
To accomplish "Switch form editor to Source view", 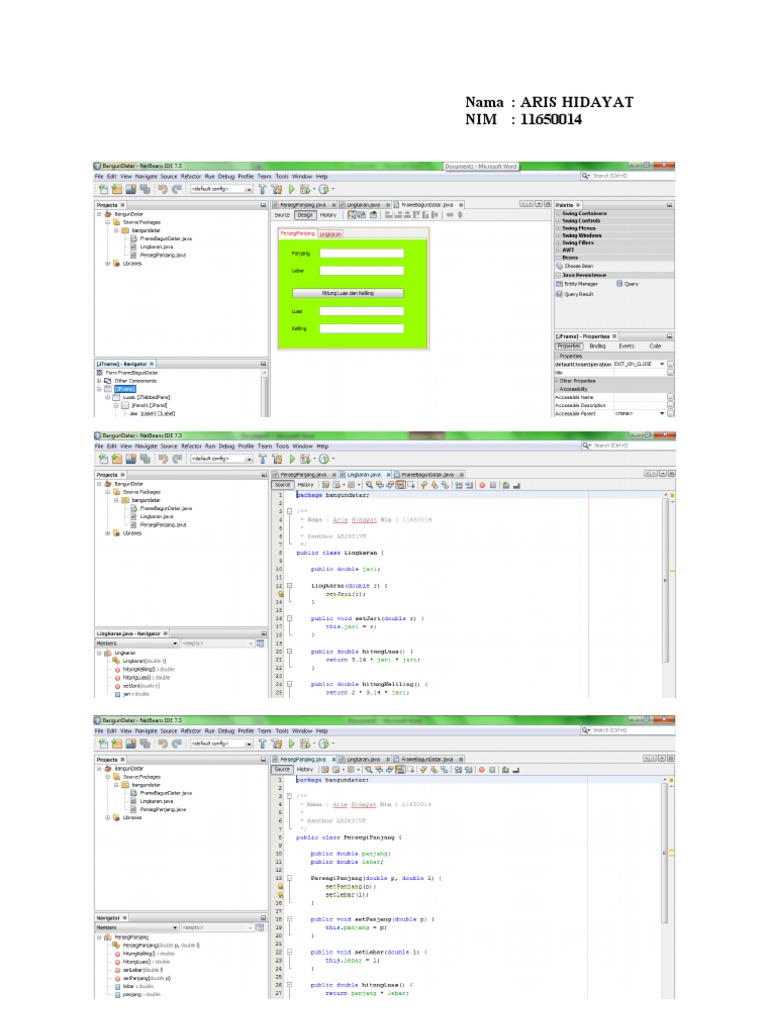I will tap(283, 214).
